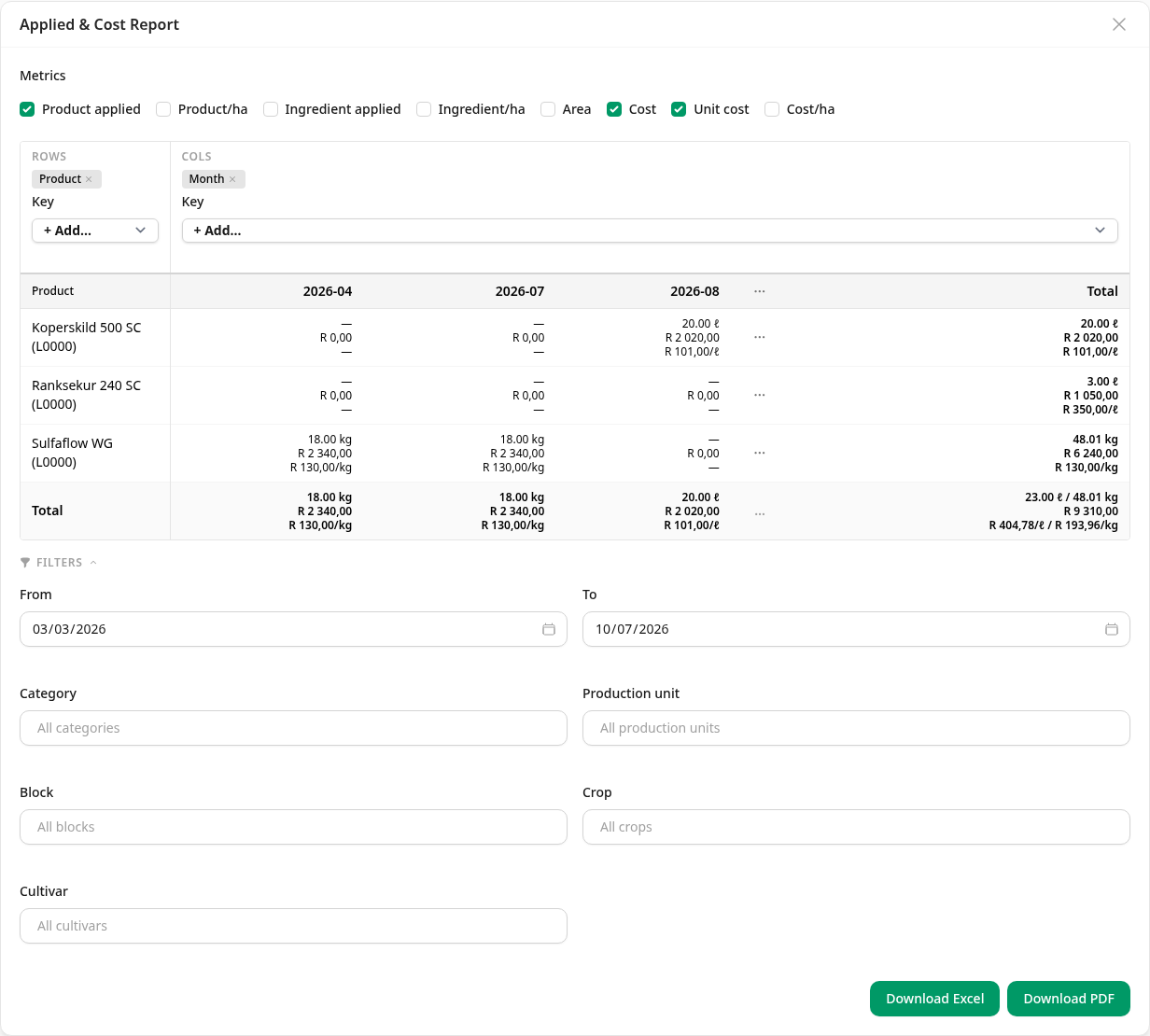Viewport: 1150px width, 1036px height.
Task: Download the report as PDF
Action: tap(1069, 999)
